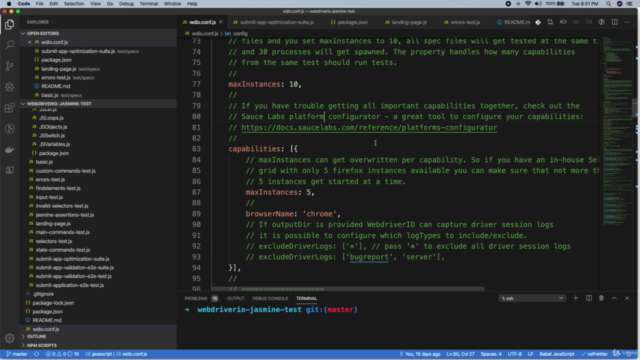The image size is (640, 360).
Task: Open editor More Actions ellipsis
Action: (627, 22)
